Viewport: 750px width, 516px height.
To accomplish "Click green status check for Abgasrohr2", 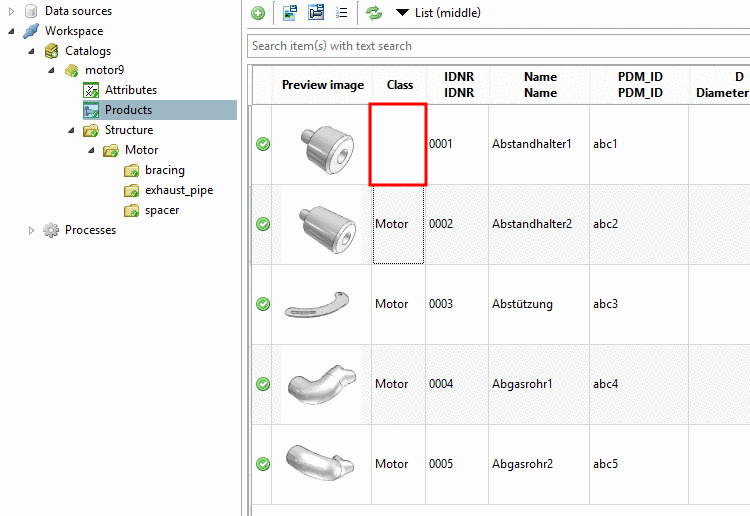I will tap(263, 463).
